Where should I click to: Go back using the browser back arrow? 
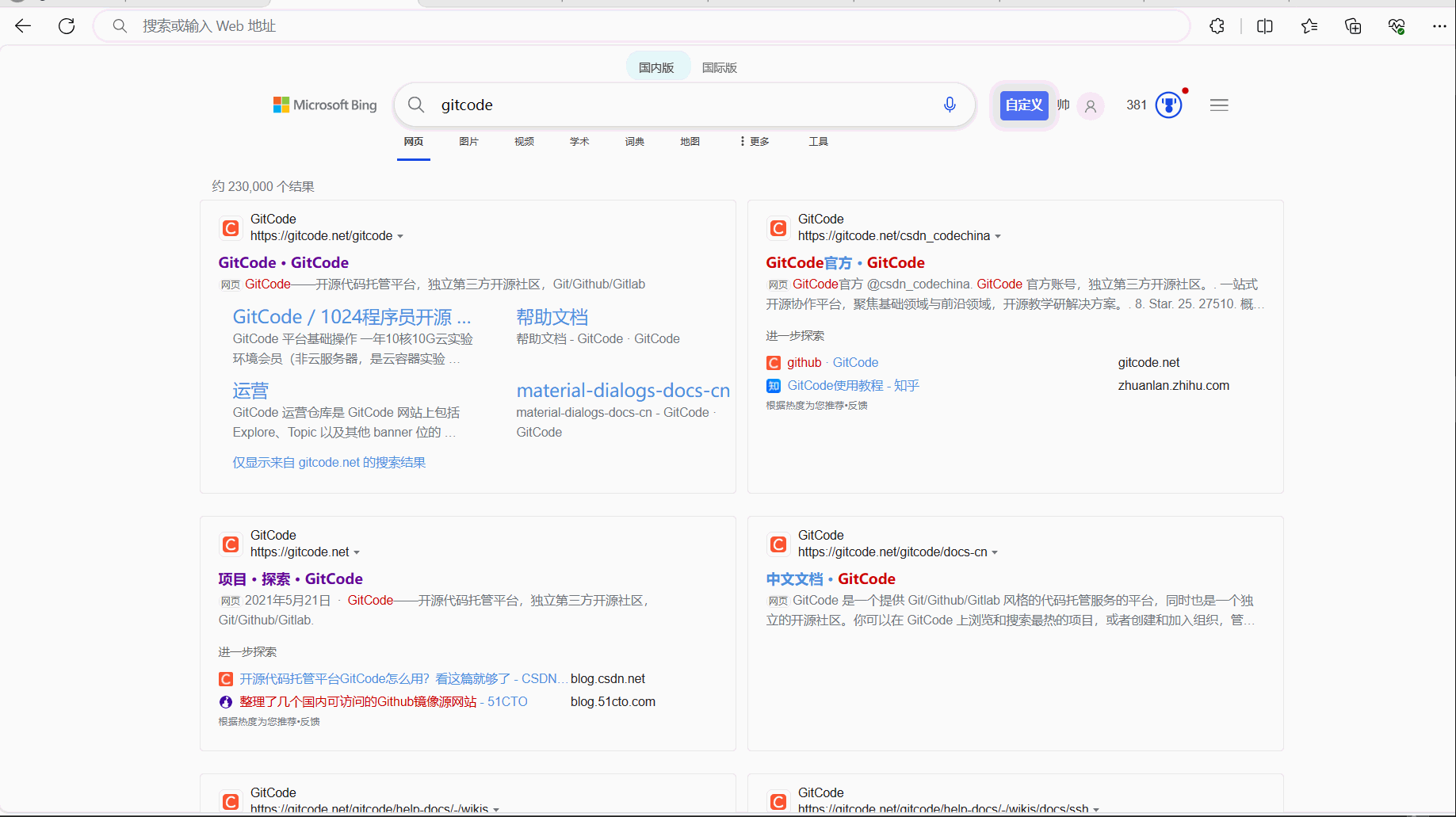pos(23,26)
